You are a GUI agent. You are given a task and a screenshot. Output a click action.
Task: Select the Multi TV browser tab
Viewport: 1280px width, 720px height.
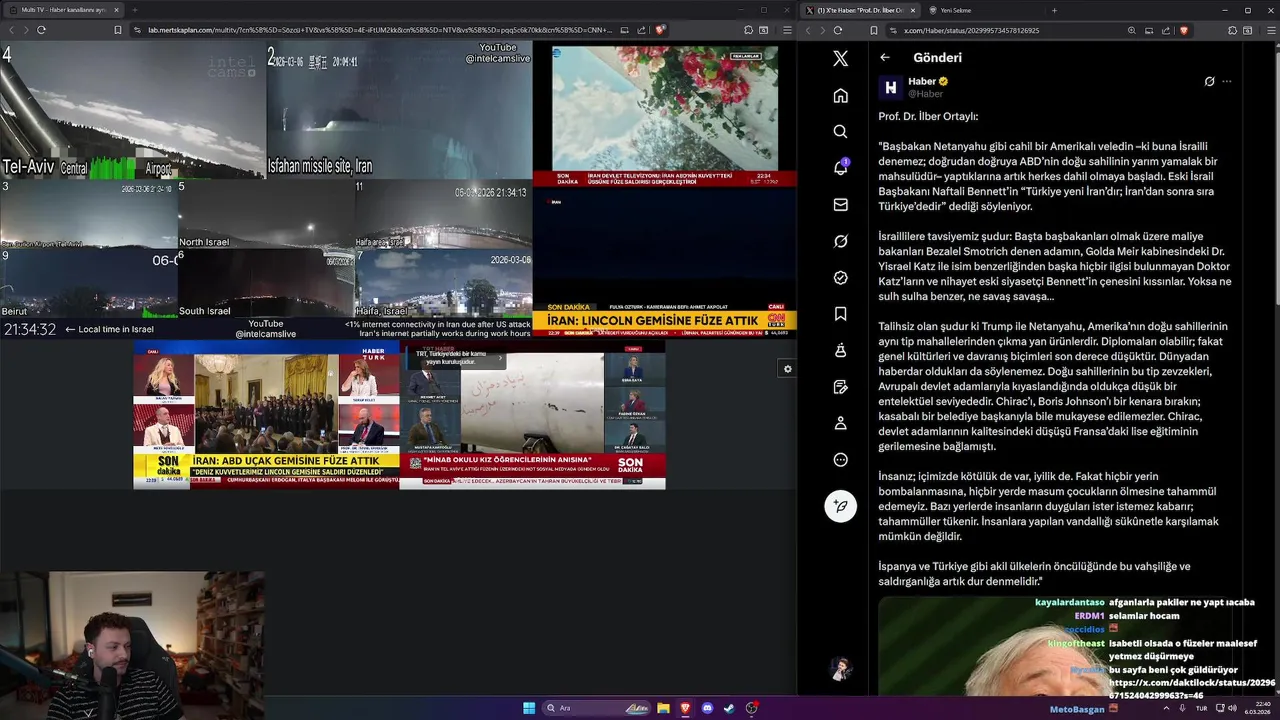(63, 10)
